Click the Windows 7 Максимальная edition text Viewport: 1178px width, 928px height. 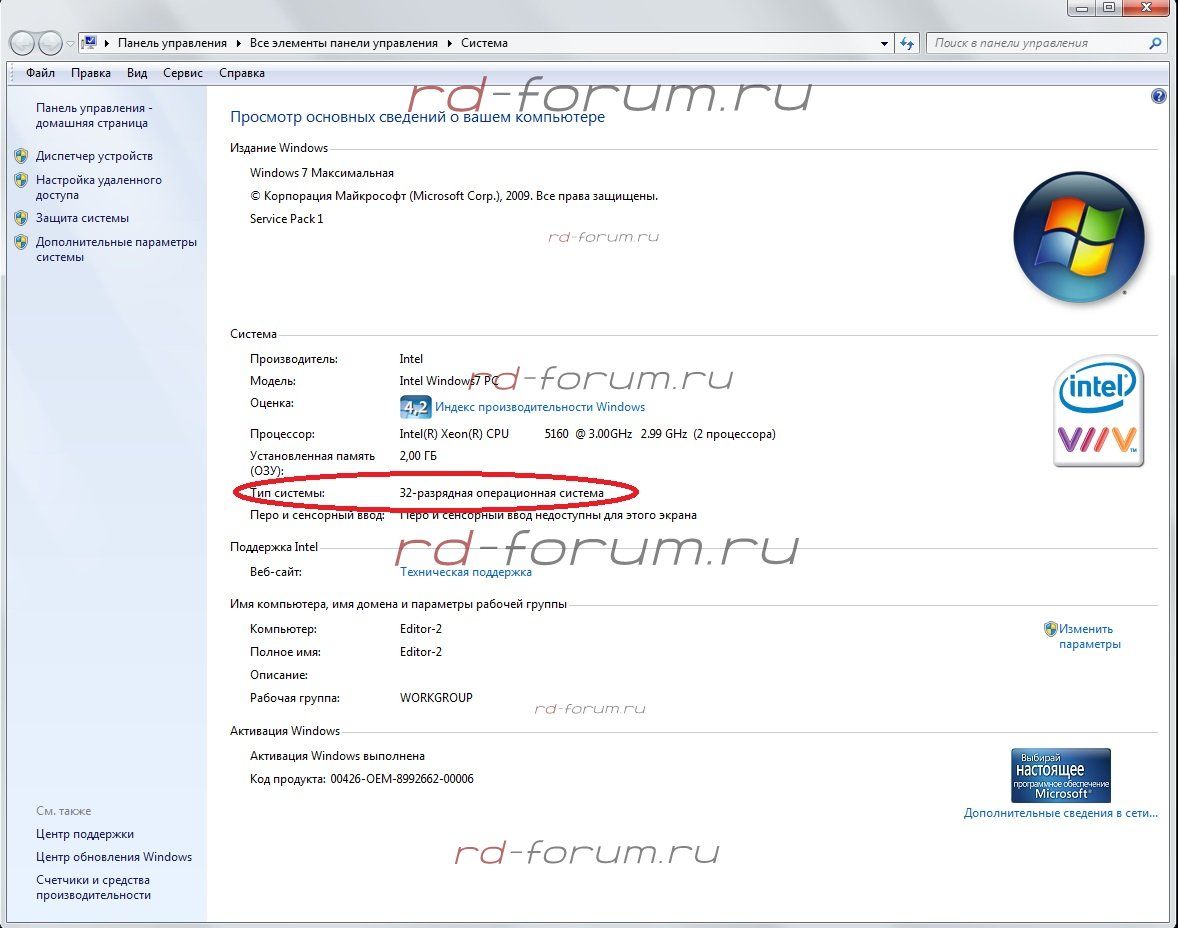pos(322,173)
